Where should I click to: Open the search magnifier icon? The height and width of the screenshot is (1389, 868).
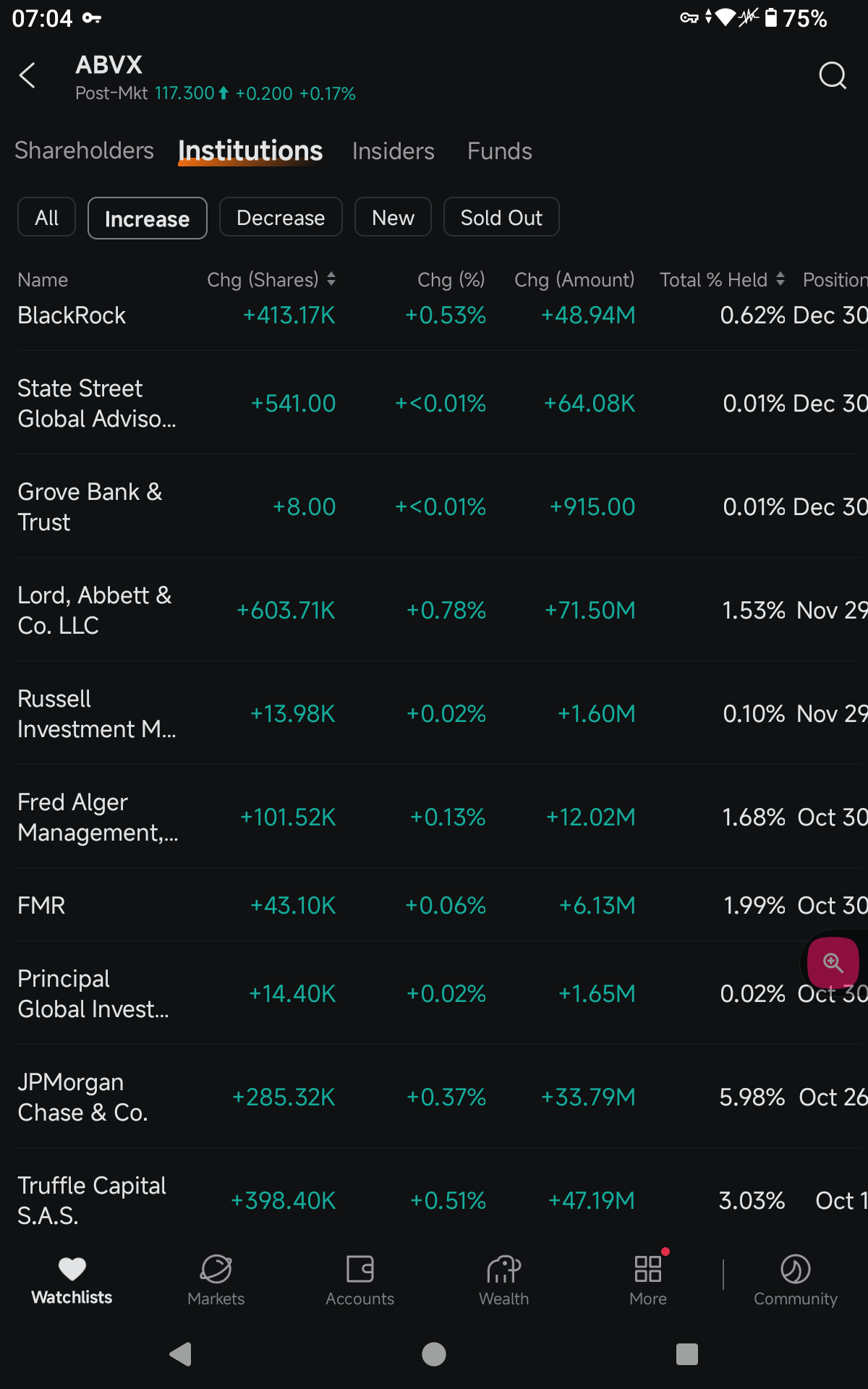(833, 75)
